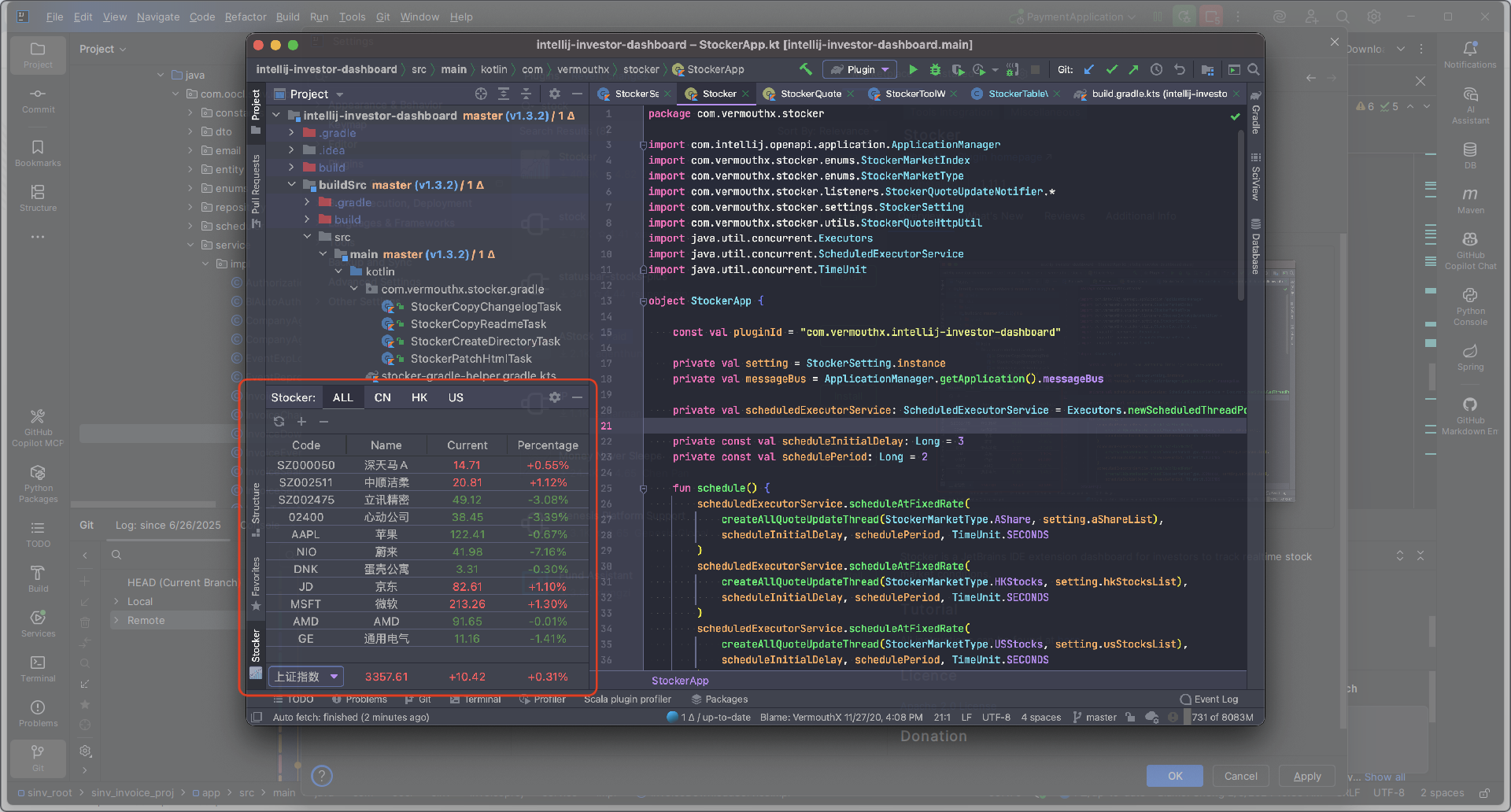Viewport: 1511px width, 812px height.
Task: Open the Spring tool window
Action: (1470, 356)
